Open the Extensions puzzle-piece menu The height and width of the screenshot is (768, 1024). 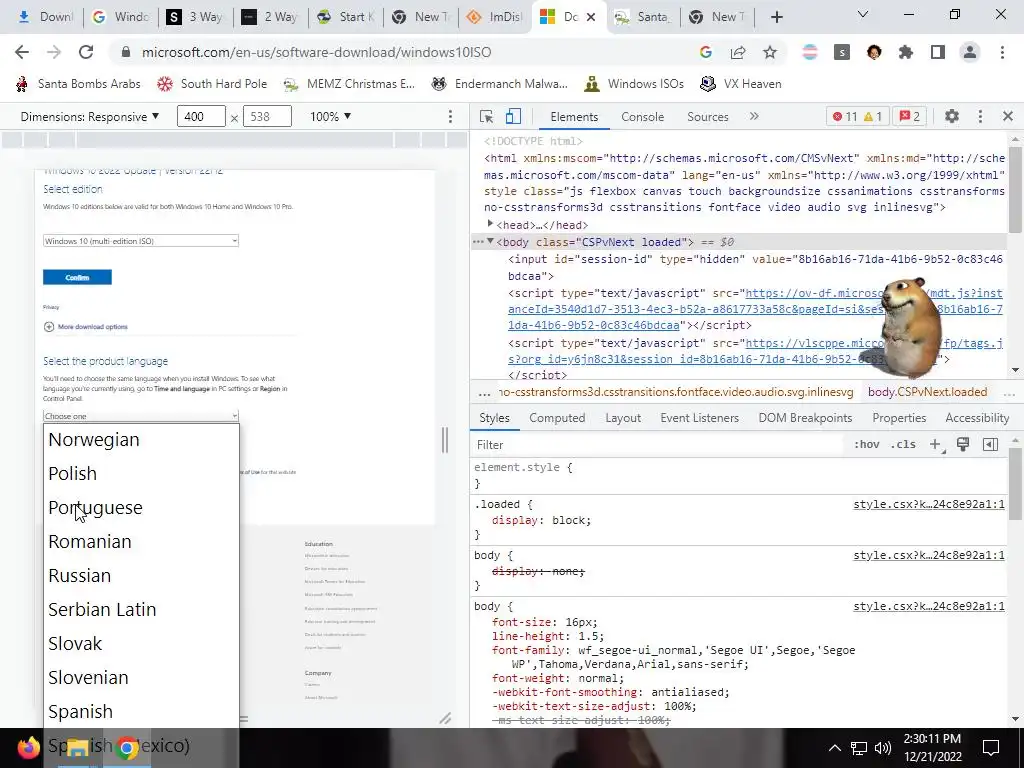(906, 52)
